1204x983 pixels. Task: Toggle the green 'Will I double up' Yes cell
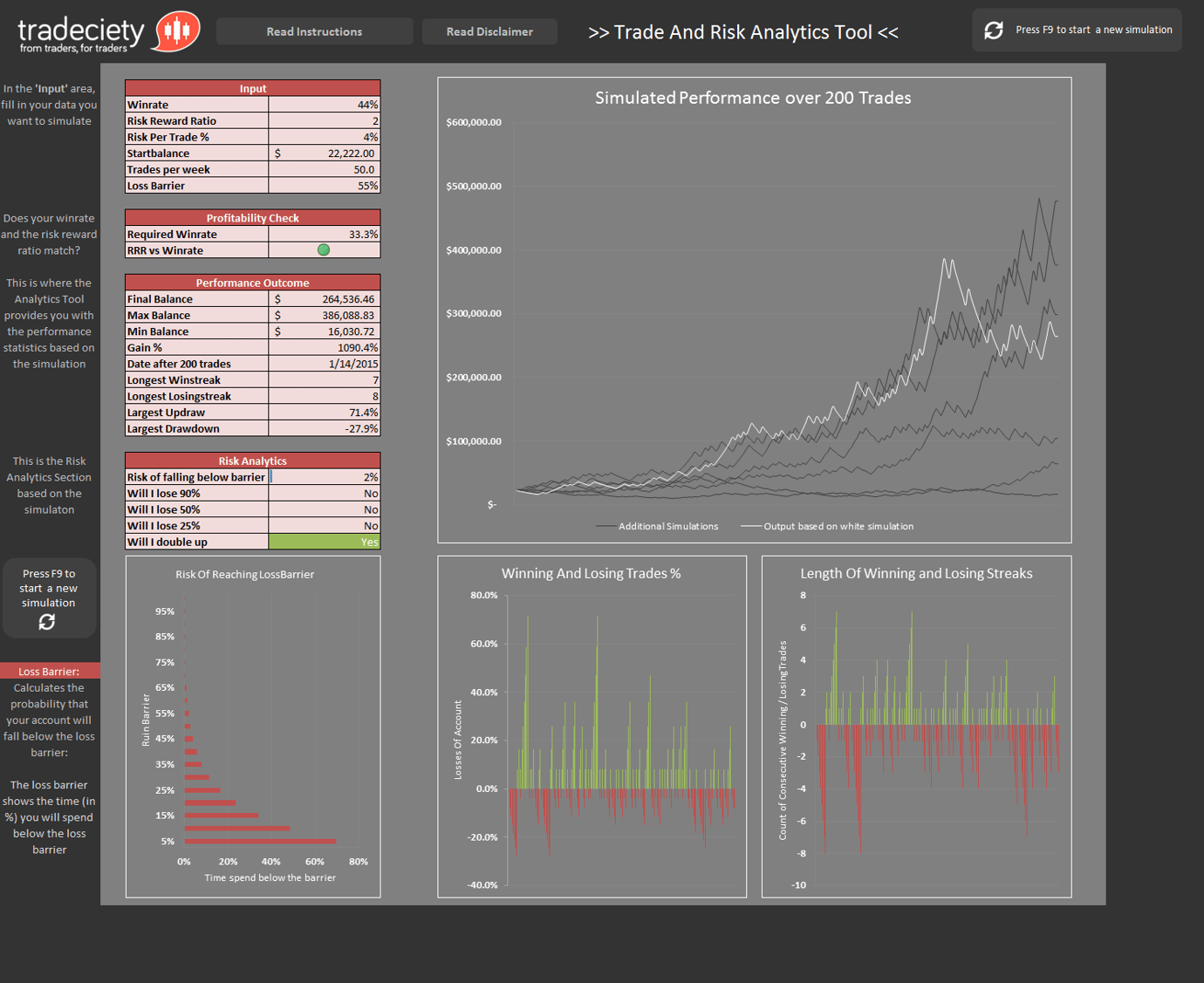tap(324, 542)
